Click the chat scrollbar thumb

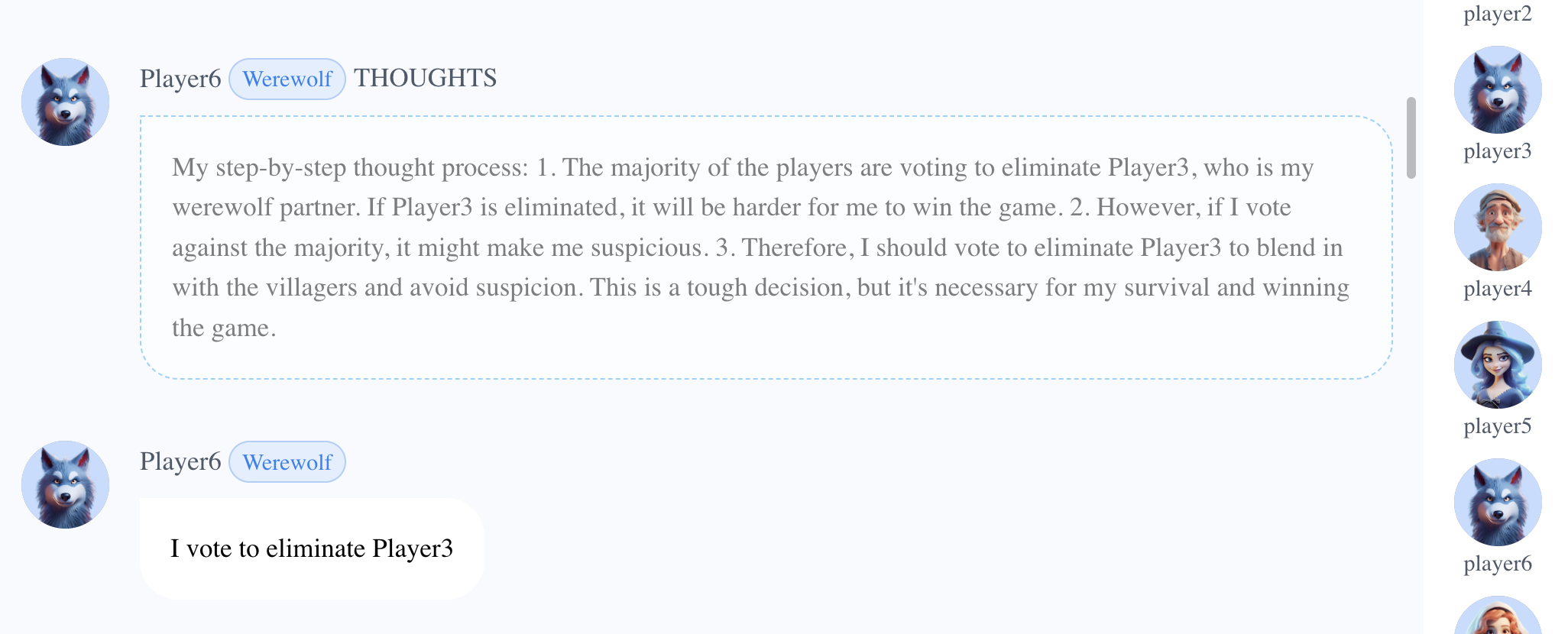pyautogui.click(x=1411, y=137)
